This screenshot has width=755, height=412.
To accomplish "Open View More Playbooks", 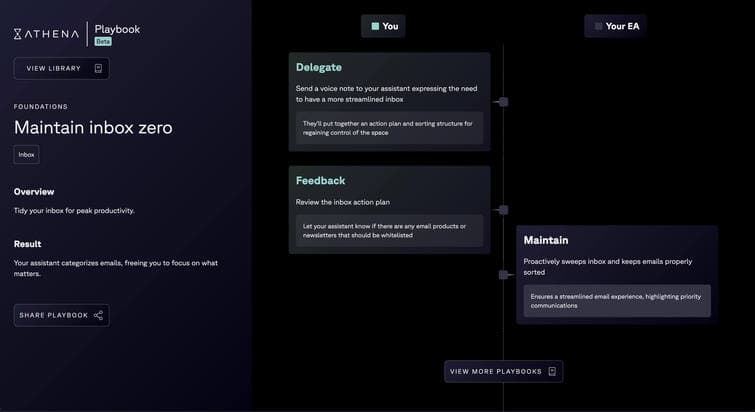I will 504,372.
